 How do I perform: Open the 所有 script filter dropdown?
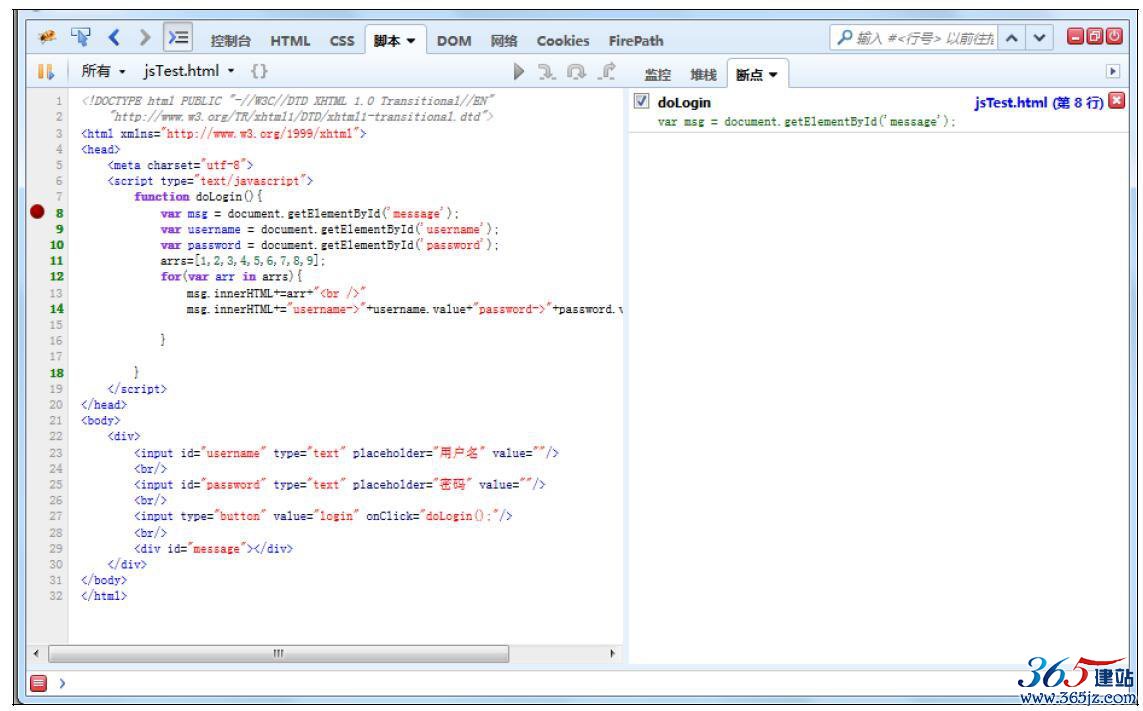coord(103,71)
